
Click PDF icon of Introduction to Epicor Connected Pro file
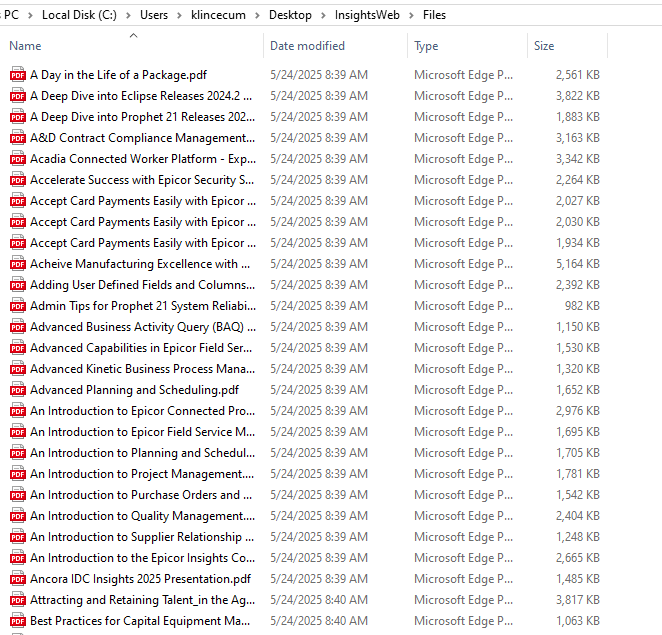[18, 411]
